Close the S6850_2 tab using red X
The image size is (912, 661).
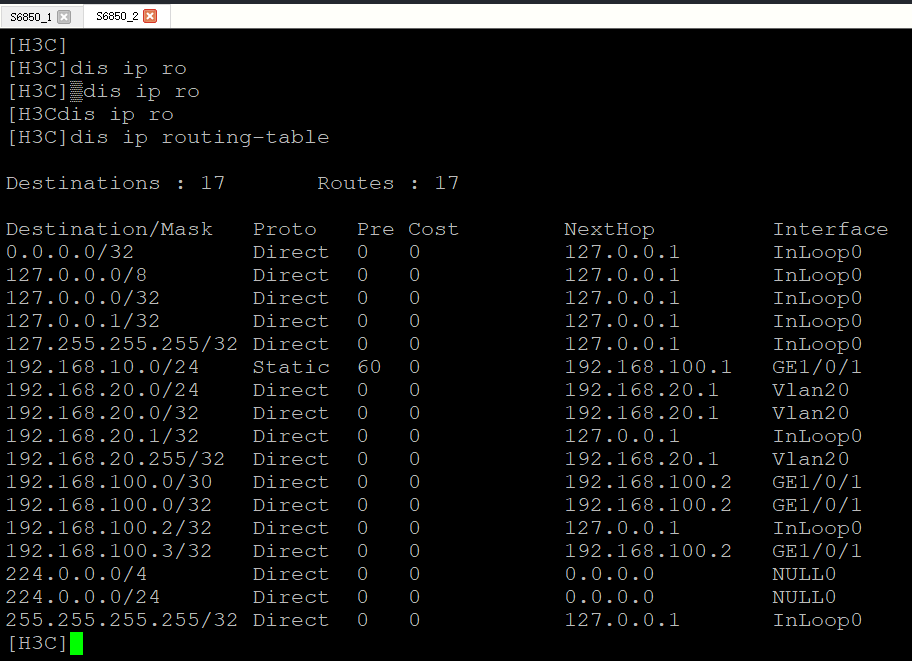click(x=150, y=16)
